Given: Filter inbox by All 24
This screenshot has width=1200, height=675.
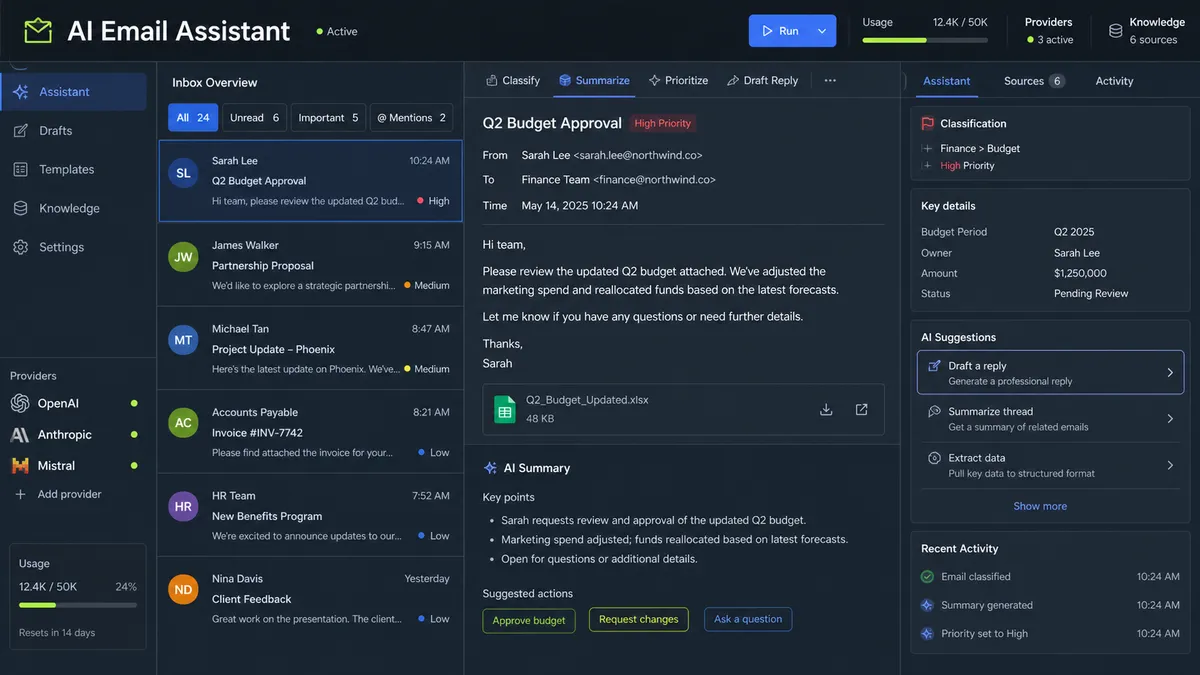Looking at the screenshot, I should pyautogui.click(x=193, y=118).
